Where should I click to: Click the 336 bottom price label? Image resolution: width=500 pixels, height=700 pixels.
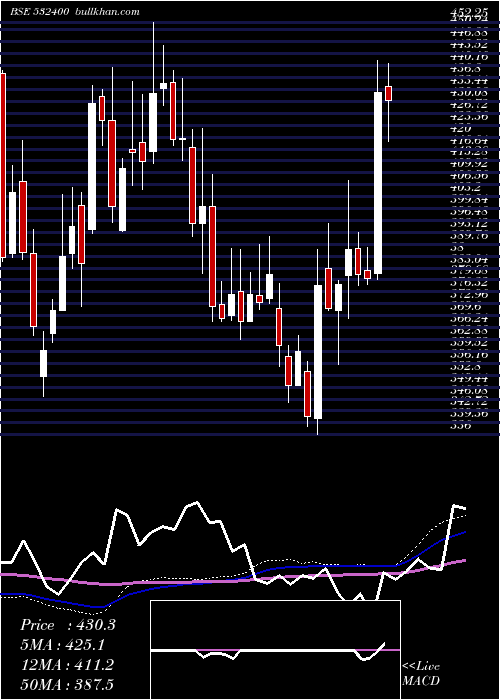pos(461,426)
